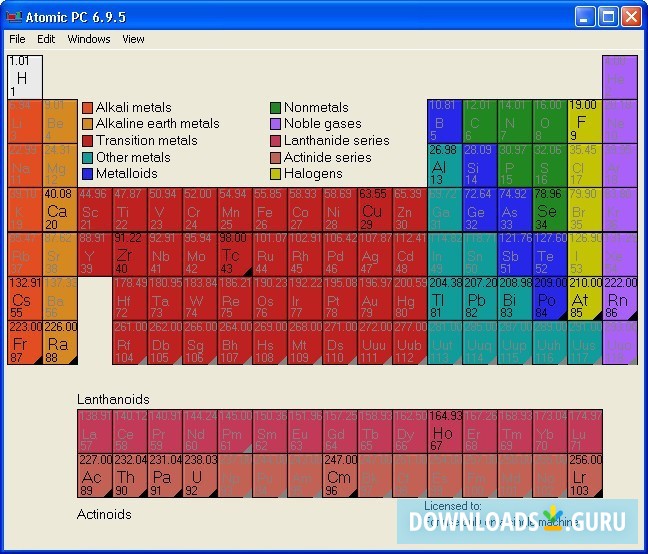Select the Curium (Cm) element cell
Screen dimensions: 648x554
point(340,476)
